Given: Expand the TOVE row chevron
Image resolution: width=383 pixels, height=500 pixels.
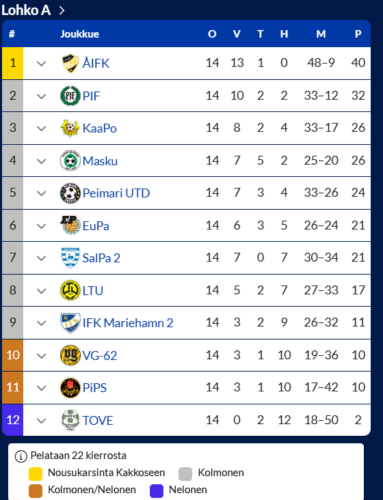Looking at the screenshot, I should [x=41, y=421].
